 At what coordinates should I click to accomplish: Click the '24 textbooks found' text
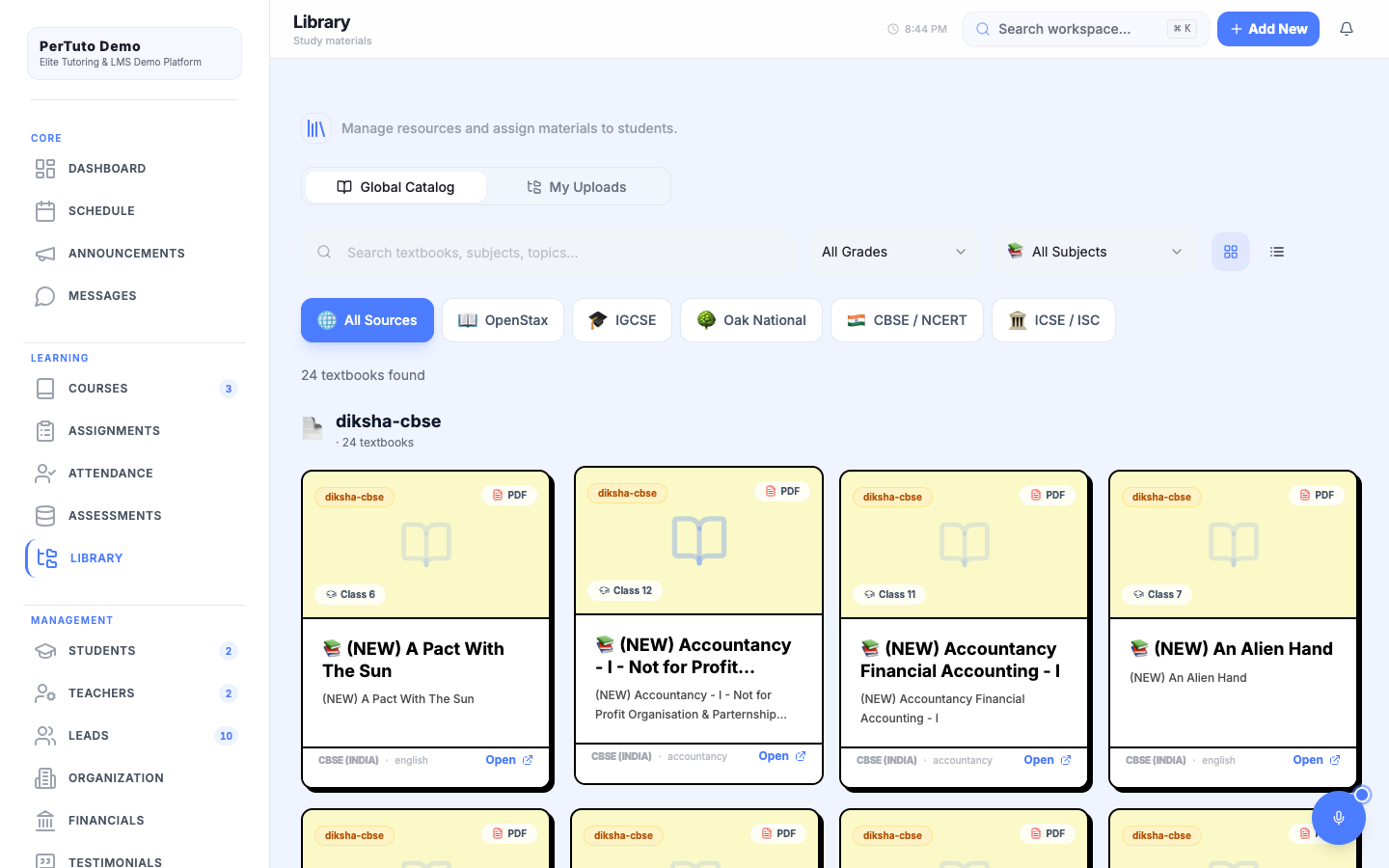tap(363, 375)
